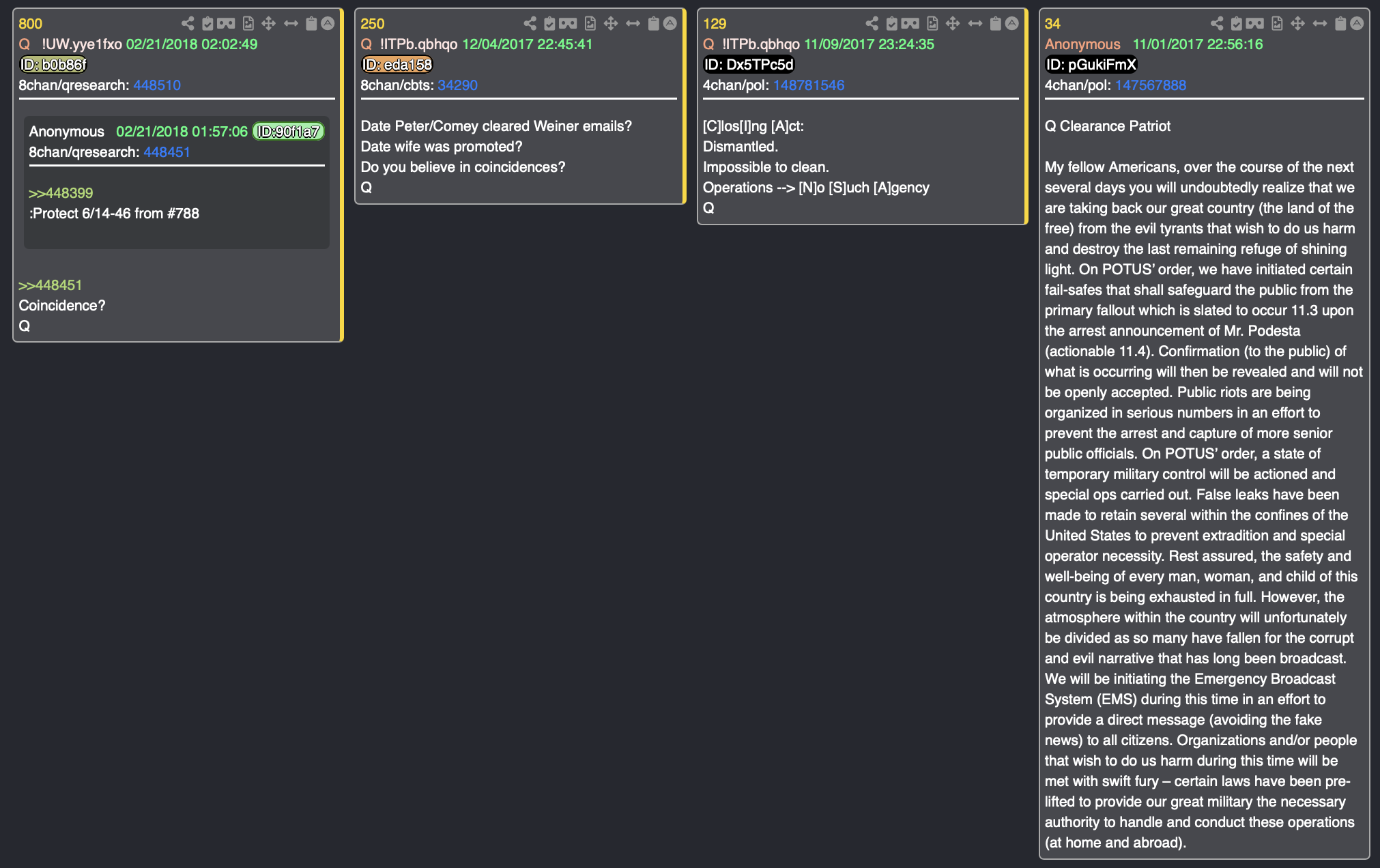This screenshot has height=868, width=1380.
Task: Click the circled A icon on post 250
Action: (670, 24)
